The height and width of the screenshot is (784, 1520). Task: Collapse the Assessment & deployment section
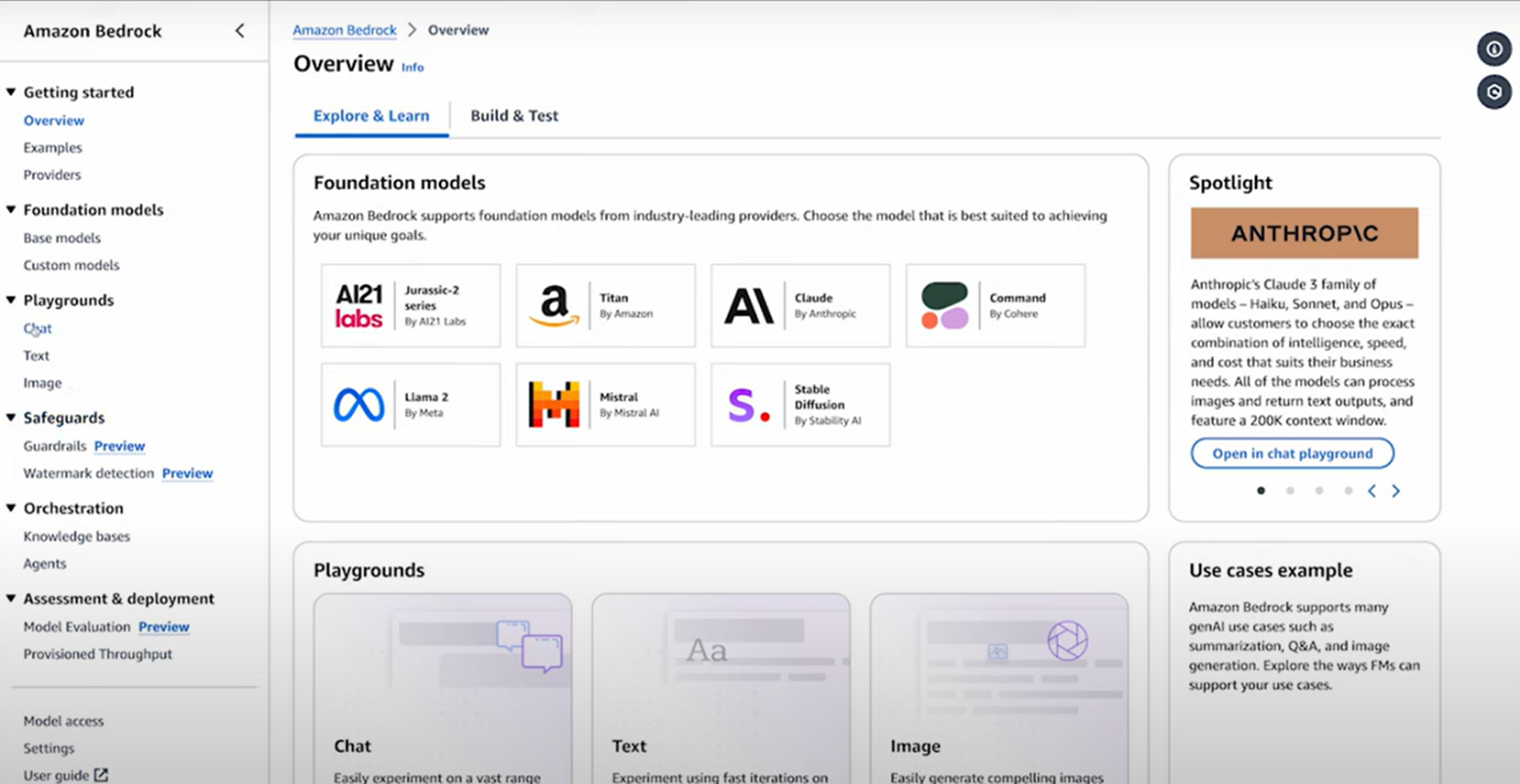point(11,598)
